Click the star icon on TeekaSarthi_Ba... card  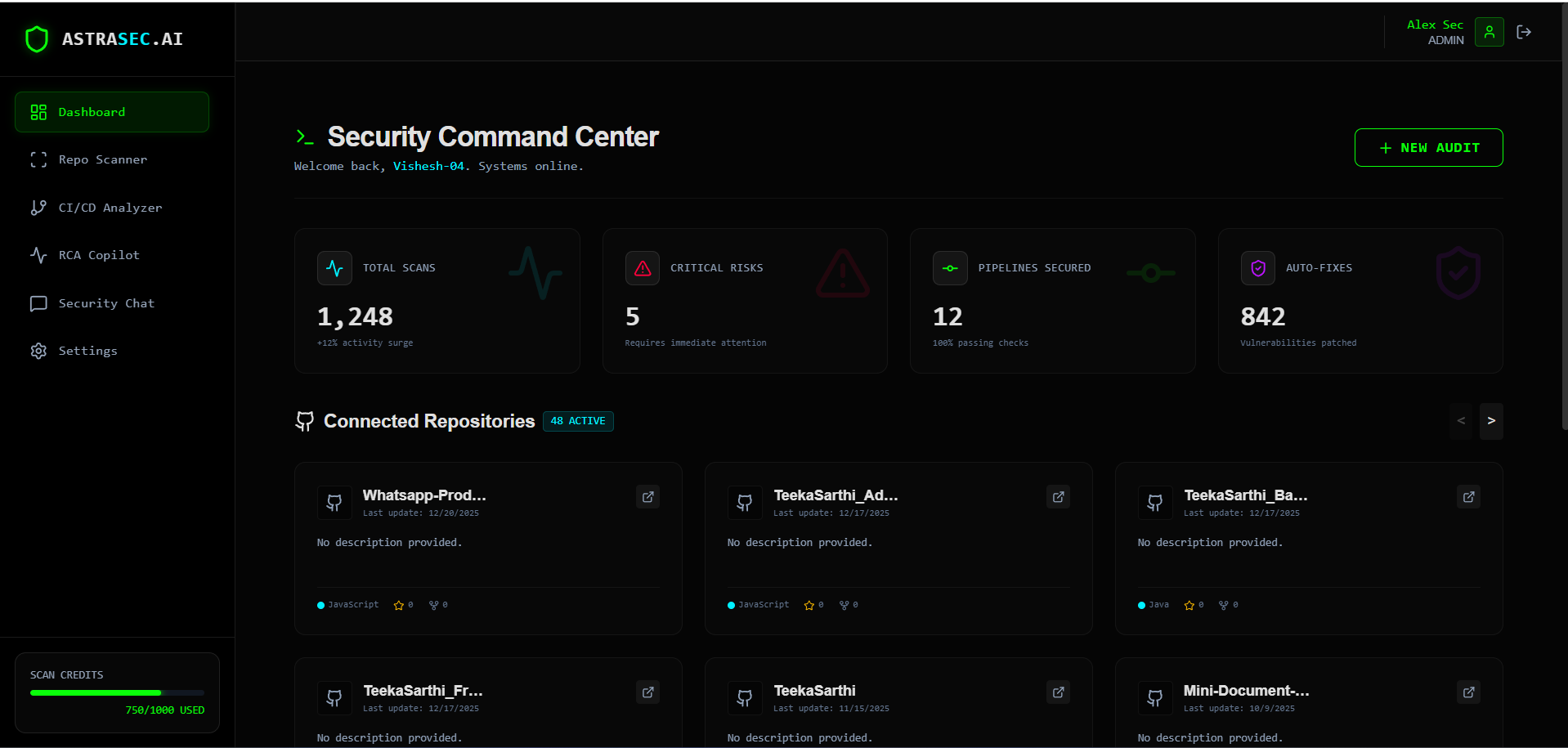[x=1189, y=606]
